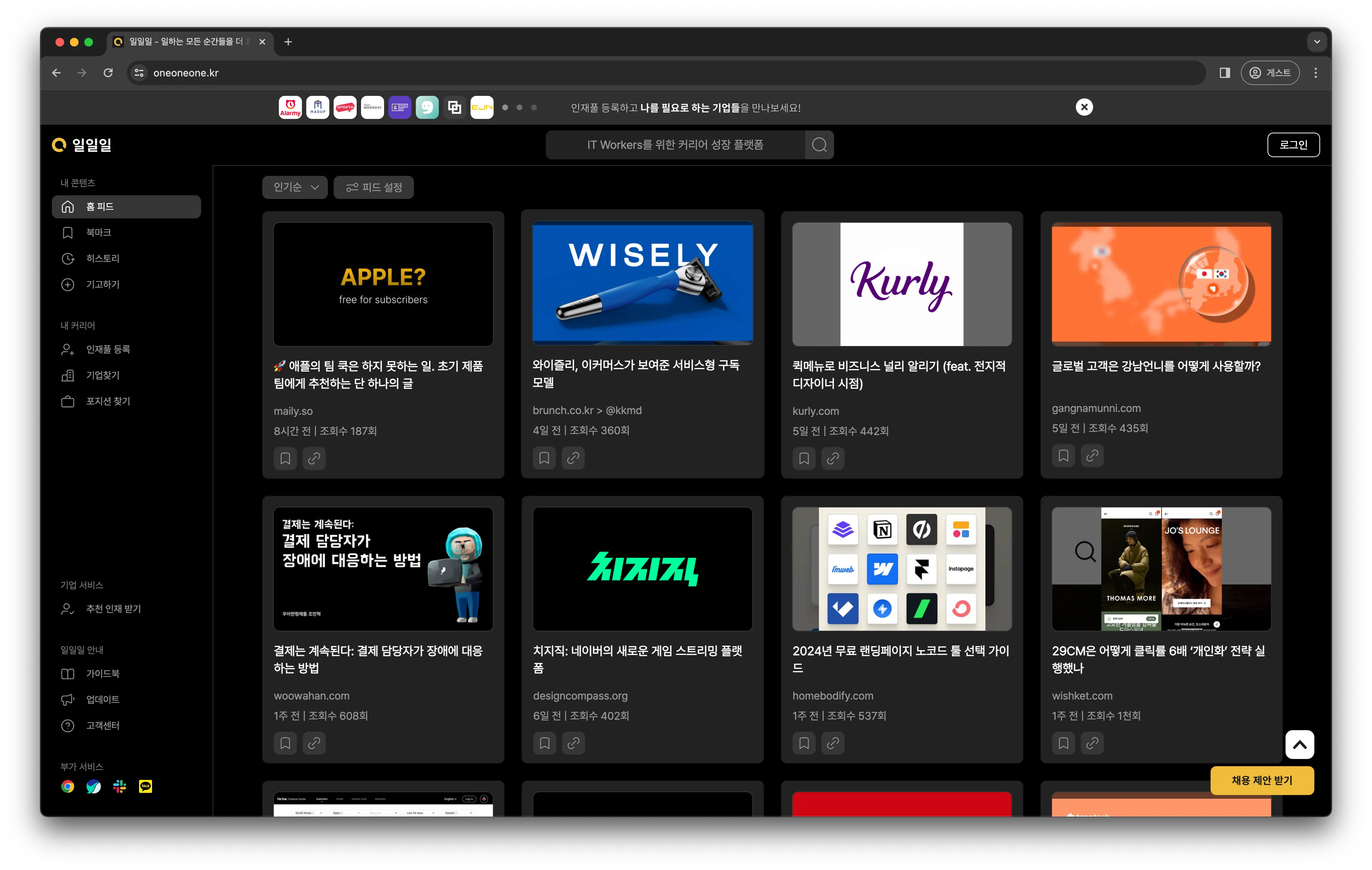
Task: Click the Alarmy company logo
Action: pyautogui.click(x=290, y=107)
